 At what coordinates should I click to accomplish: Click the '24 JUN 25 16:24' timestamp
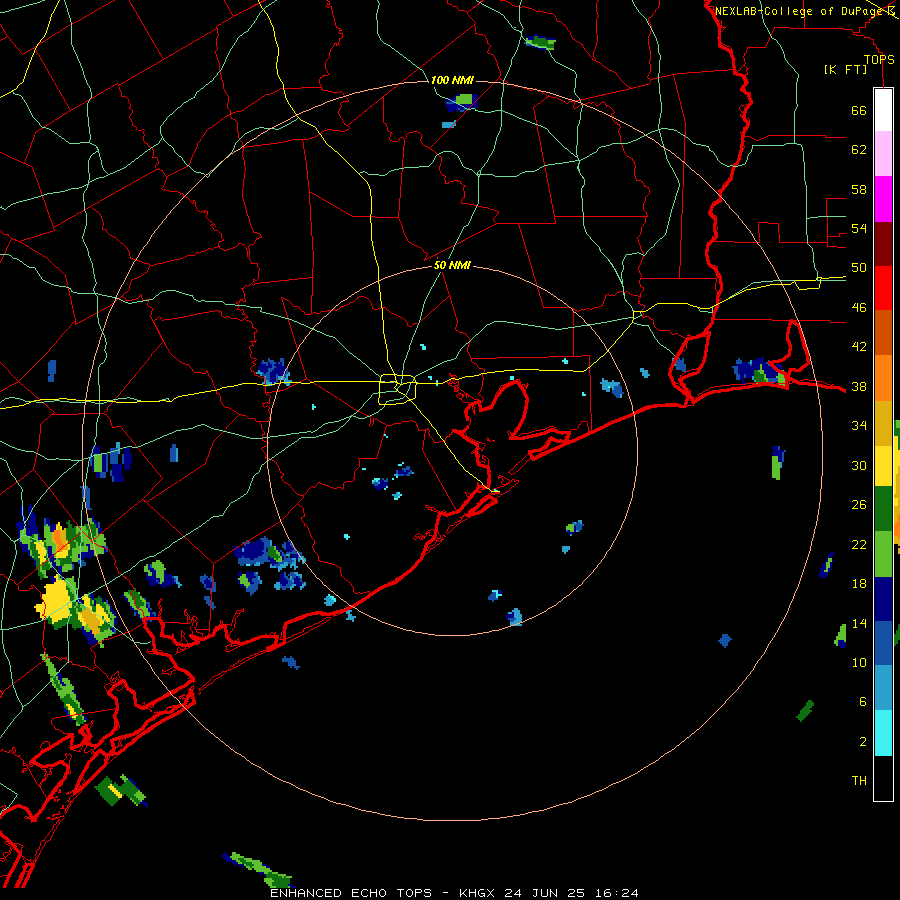click(x=571, y=893)
